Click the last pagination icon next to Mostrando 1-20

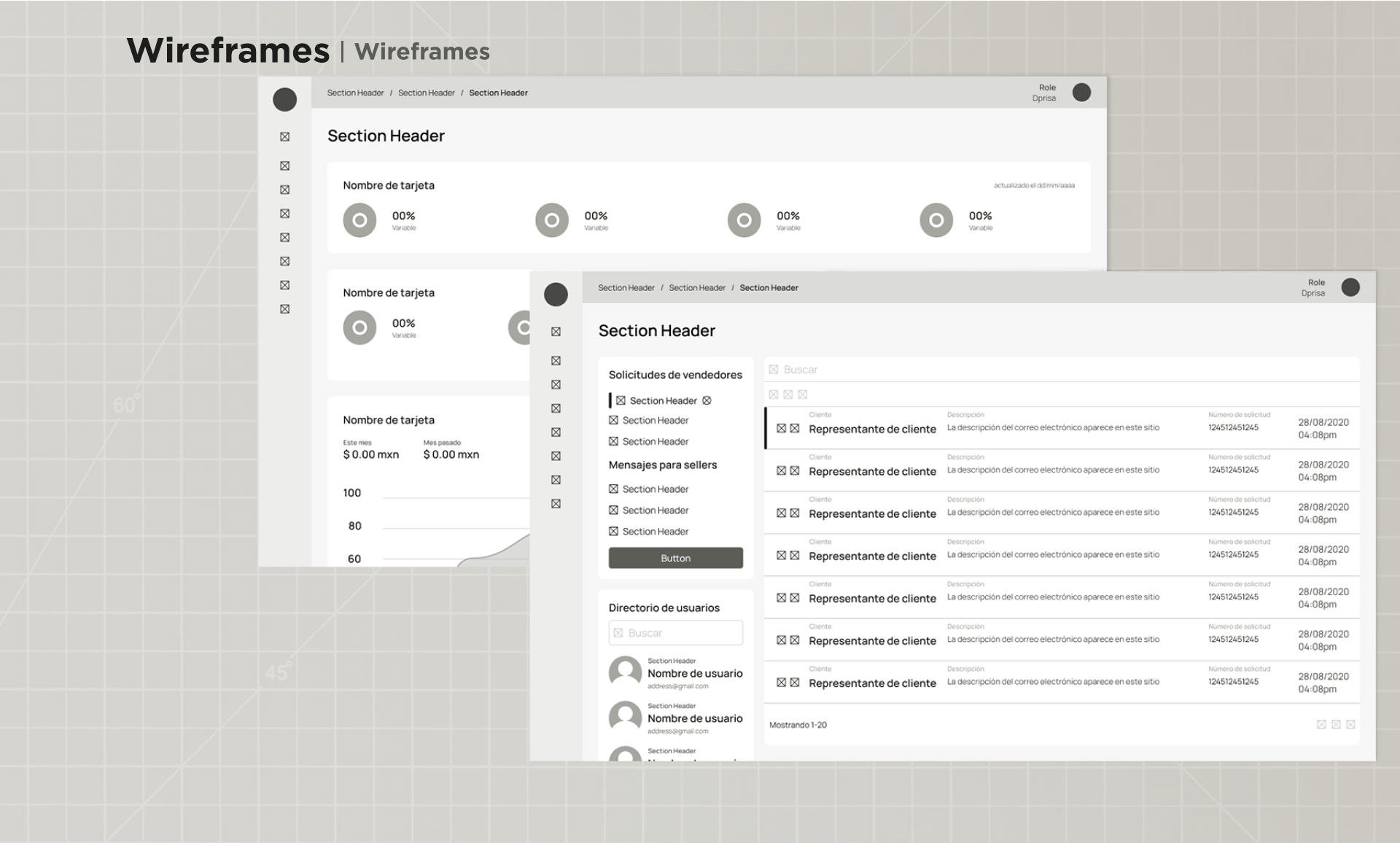click(x=1350, y=724)
